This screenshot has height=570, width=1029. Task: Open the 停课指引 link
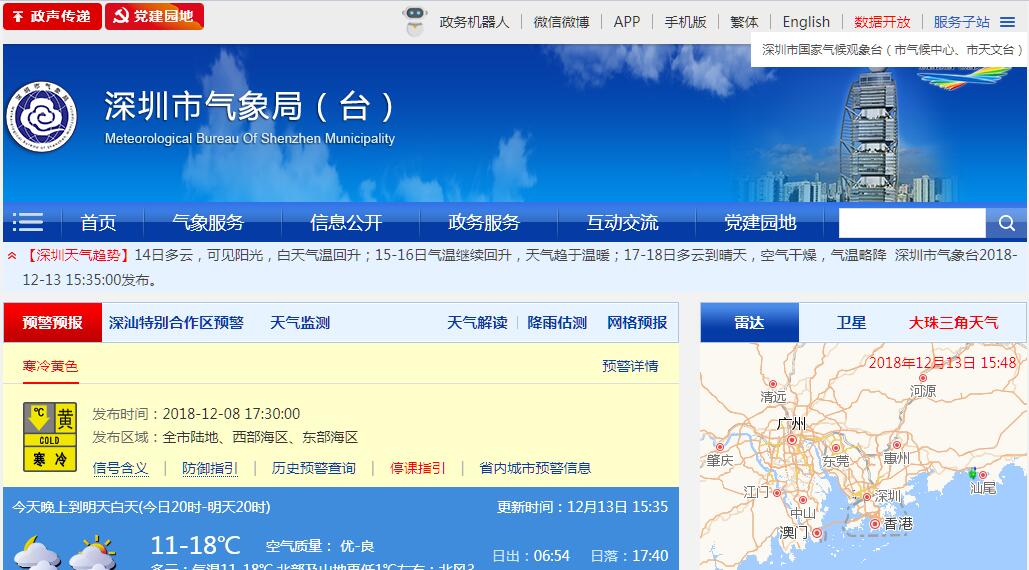(x=418, y=468)
